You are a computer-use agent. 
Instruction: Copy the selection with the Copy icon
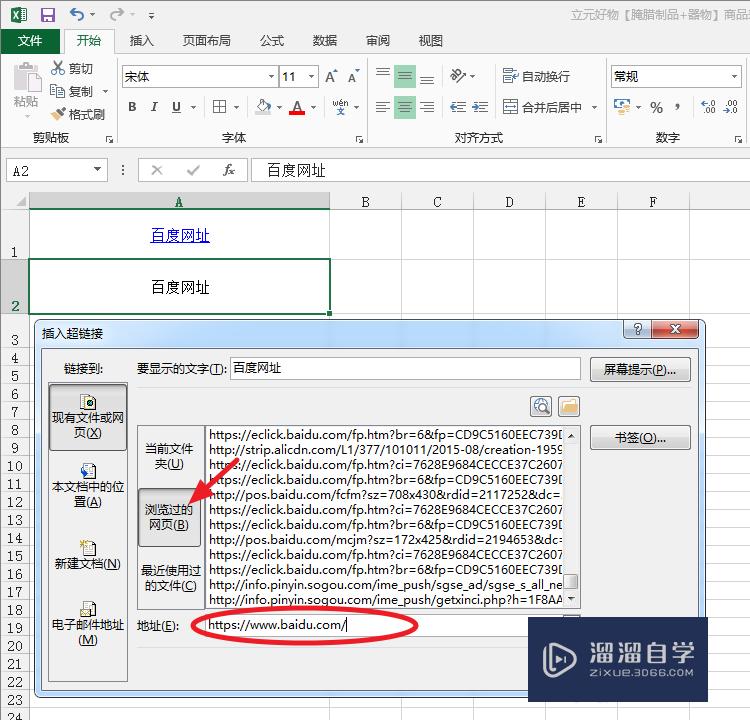pyautogui.click(x=57, y=90)
